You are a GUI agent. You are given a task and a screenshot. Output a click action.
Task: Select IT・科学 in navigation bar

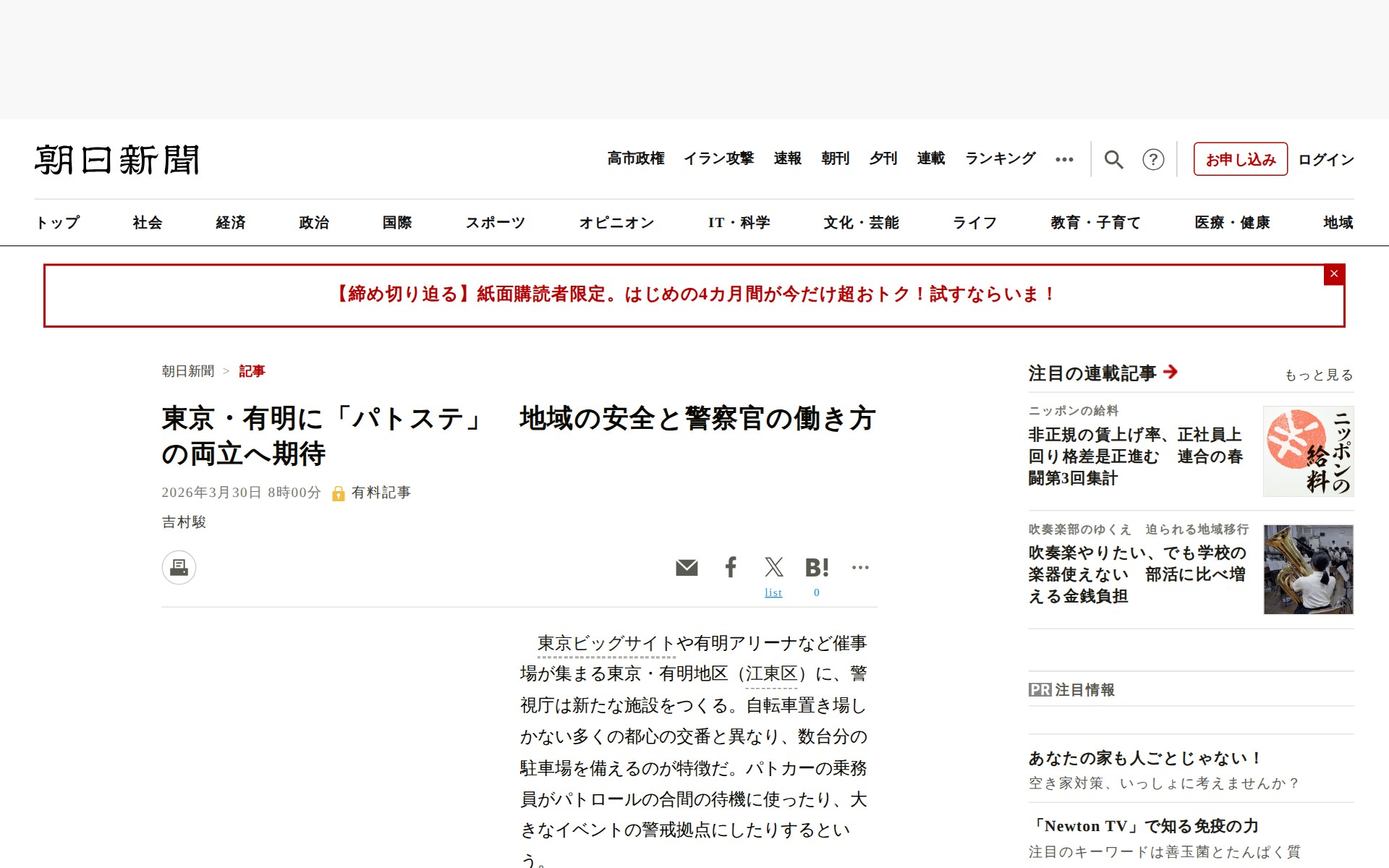tap(739, 223)
